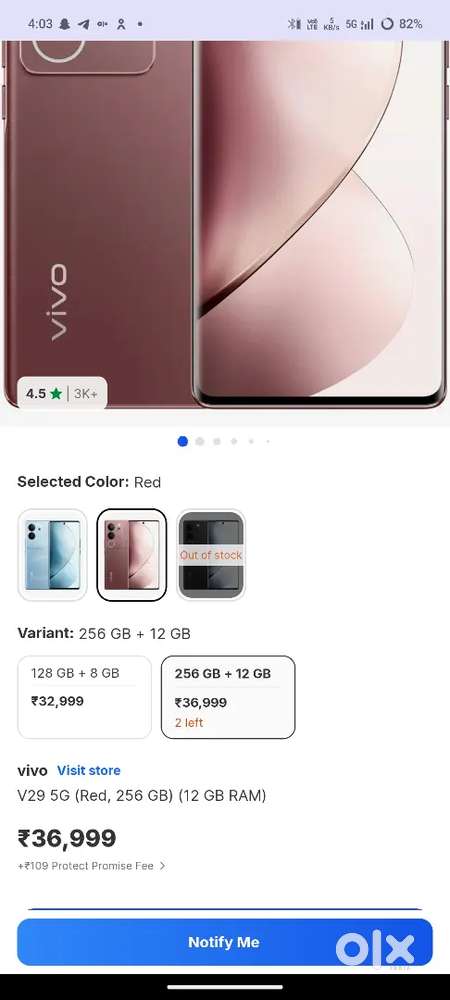The image size is (450, 1000).
Task: Jump to third product image dot
Action: [x=217, y=441]
